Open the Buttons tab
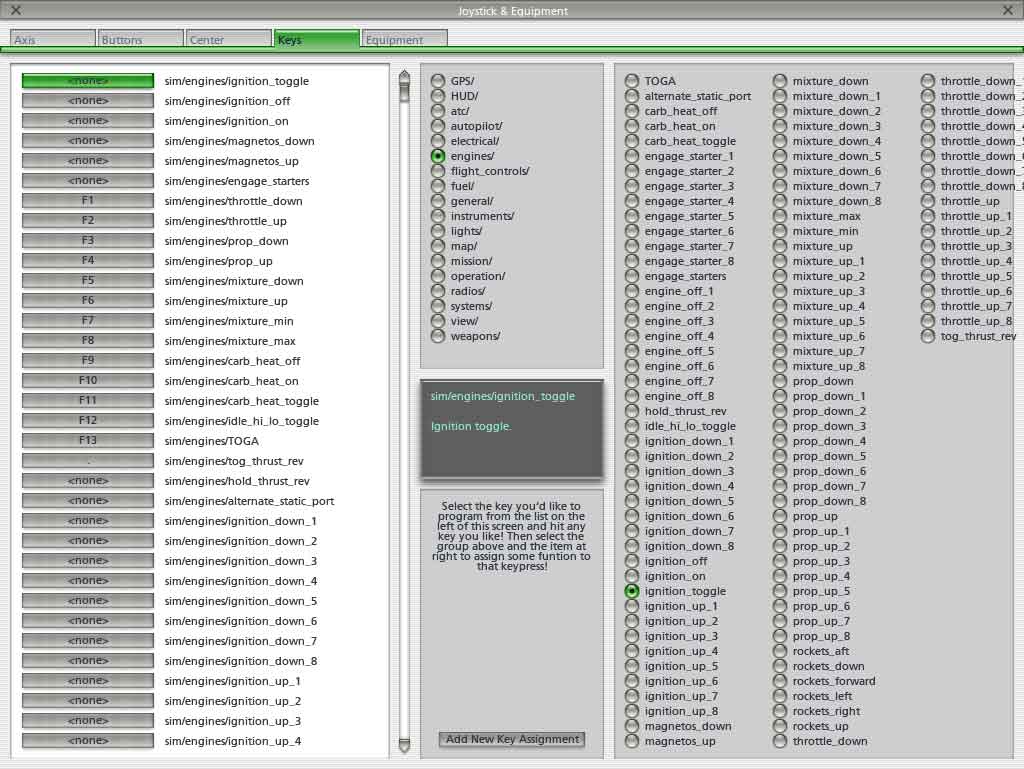 (x=140, y=40)
